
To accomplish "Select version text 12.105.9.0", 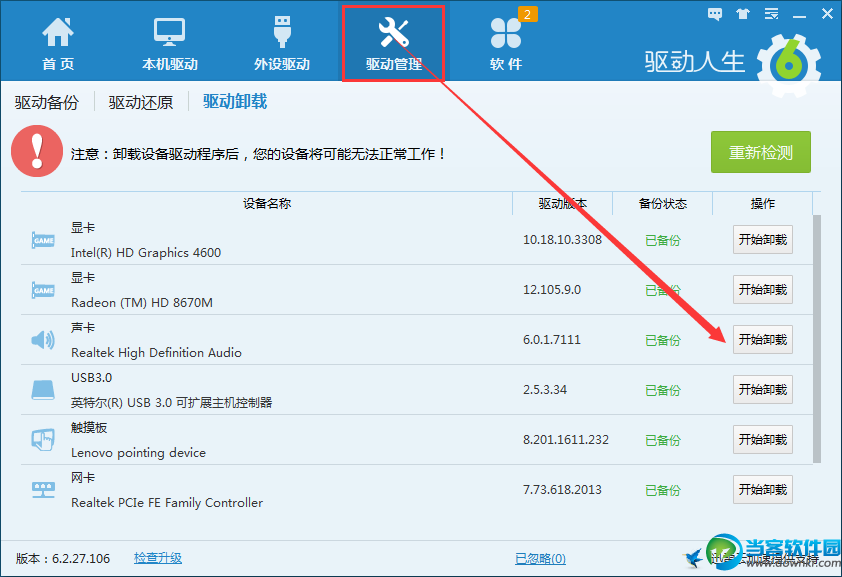I will [x=552, y=290].
